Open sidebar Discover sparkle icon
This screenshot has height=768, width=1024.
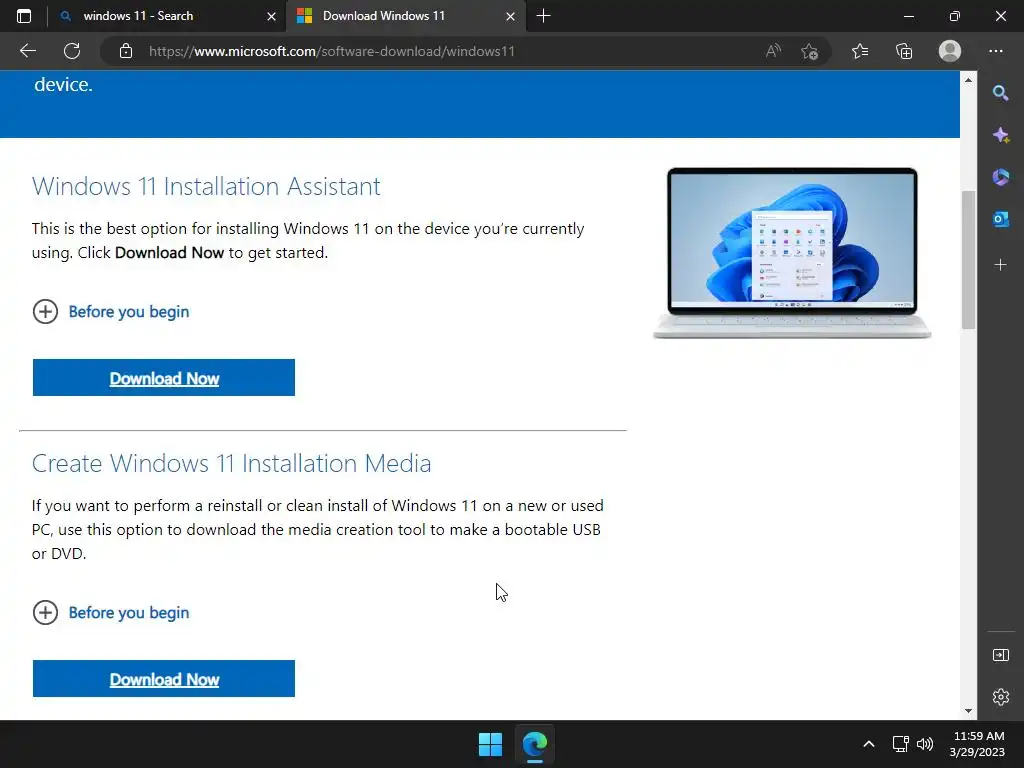[1000, 135]
